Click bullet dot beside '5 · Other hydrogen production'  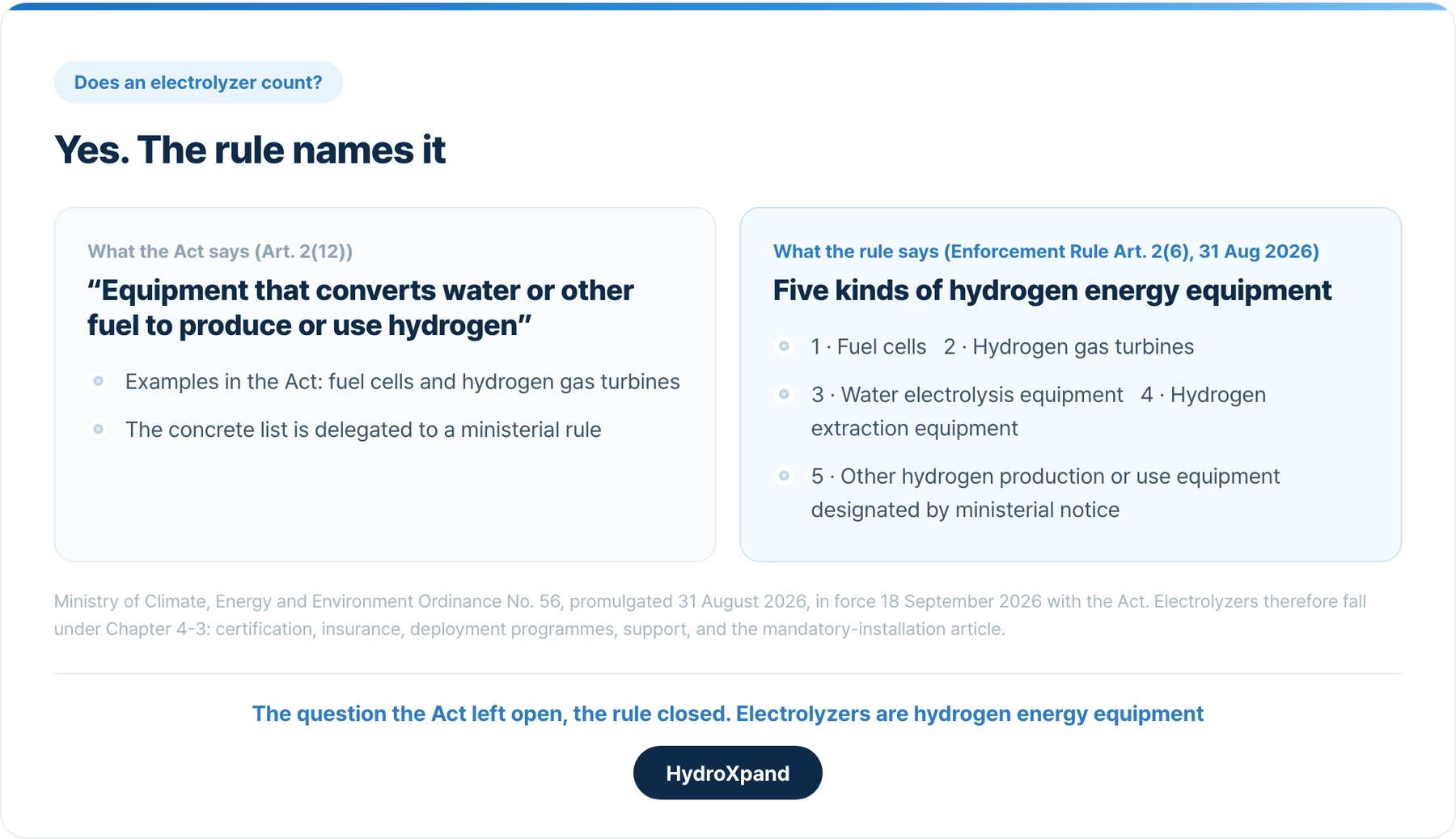[x=784, y=476]
